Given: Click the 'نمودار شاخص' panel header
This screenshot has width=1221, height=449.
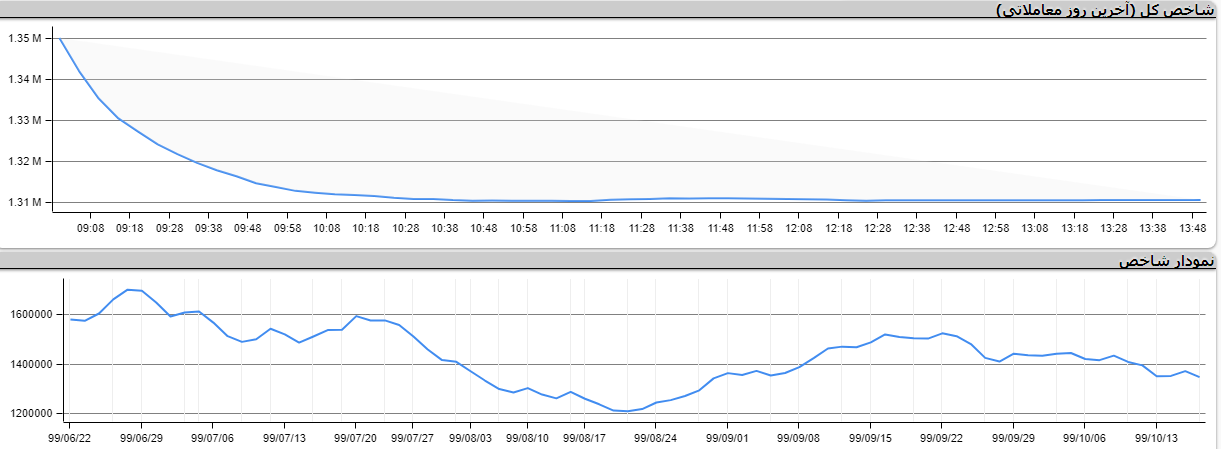Looking at the screenshot, I should [x=1165, y=261].
